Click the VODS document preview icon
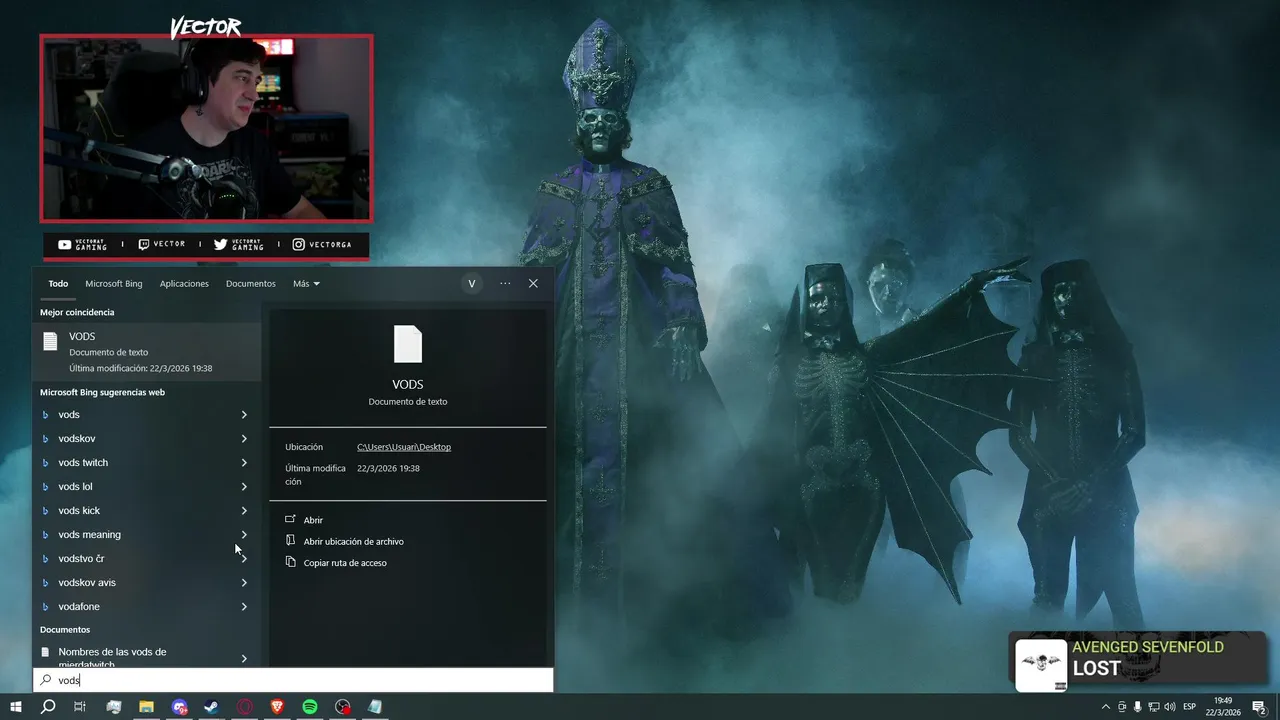 408,344
